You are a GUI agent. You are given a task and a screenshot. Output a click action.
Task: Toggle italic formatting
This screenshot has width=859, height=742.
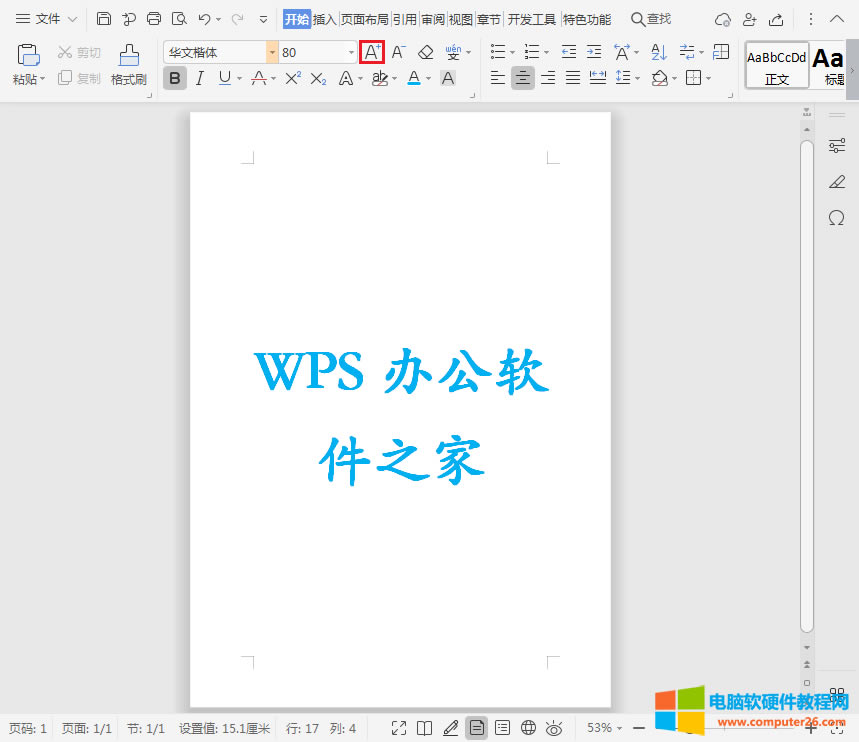(x=200, y=78)
